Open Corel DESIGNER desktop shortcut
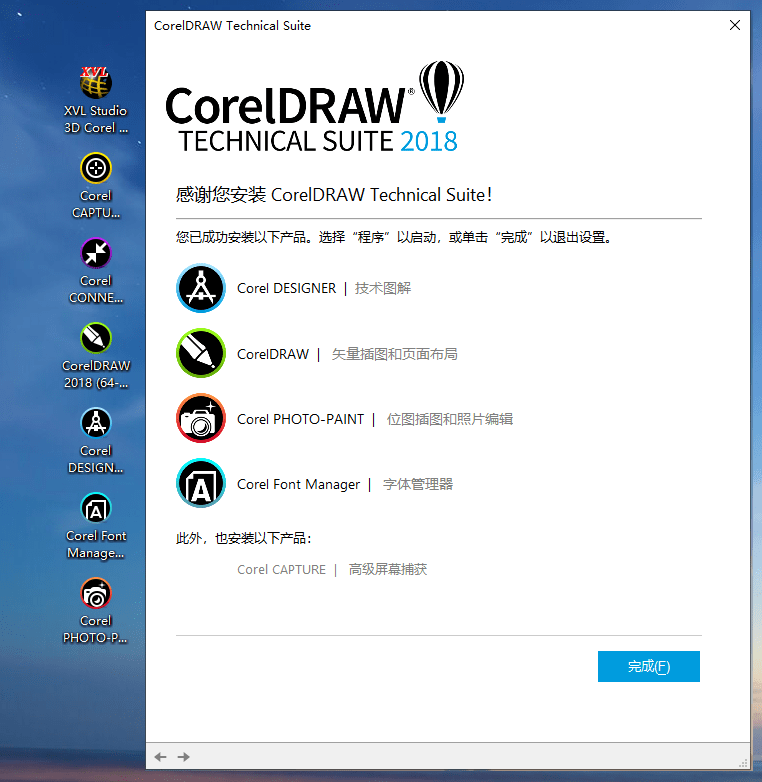This screenshot has height=782, width=762. coord(95,441)
